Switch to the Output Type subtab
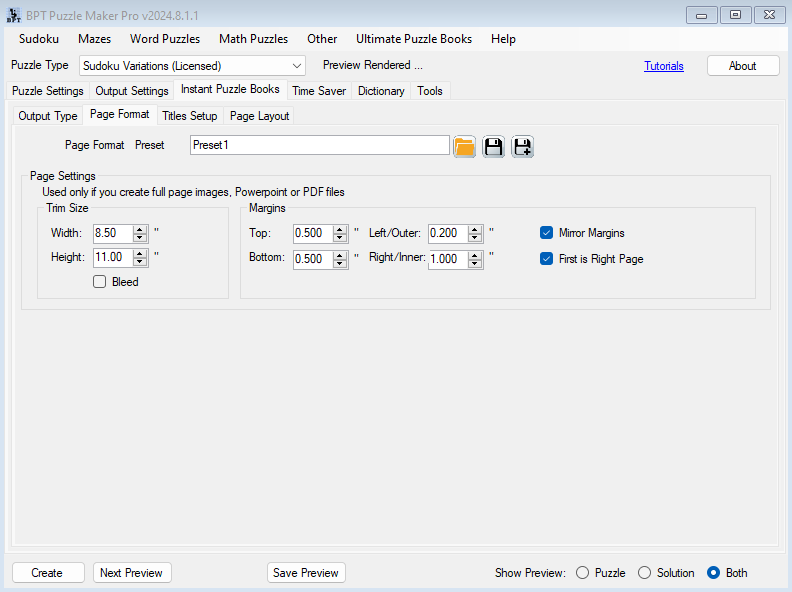Viewport: 792px width, 592px height. [x=48, y=116]
